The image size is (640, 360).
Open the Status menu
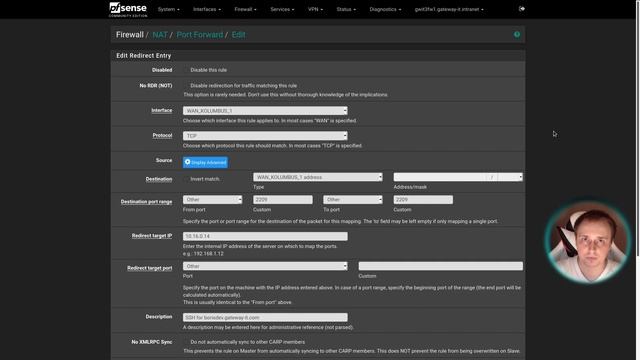tap(346, 9)
